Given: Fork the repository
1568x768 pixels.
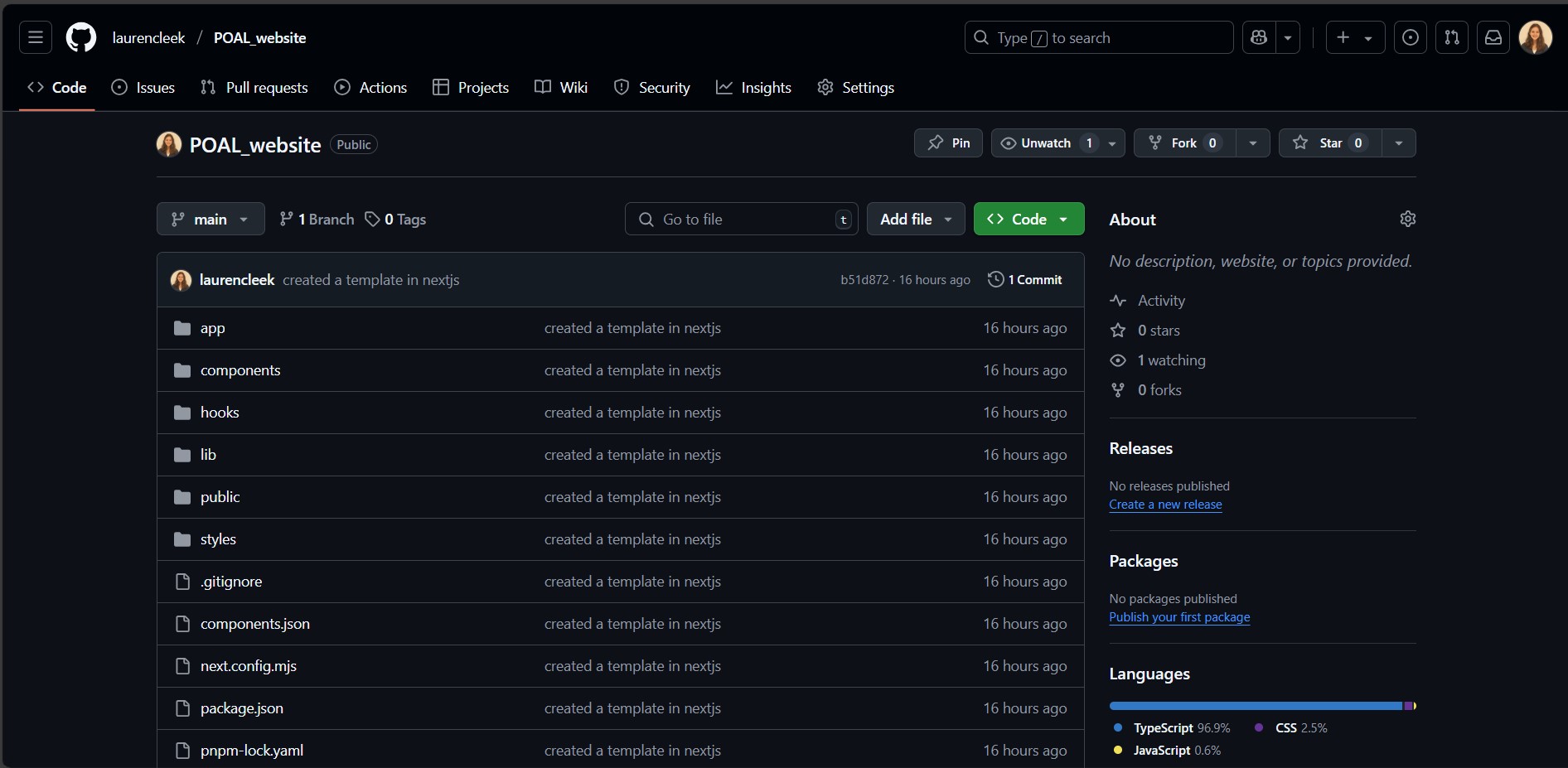Looking at the screenshot, I should [x=1184, y=143].
